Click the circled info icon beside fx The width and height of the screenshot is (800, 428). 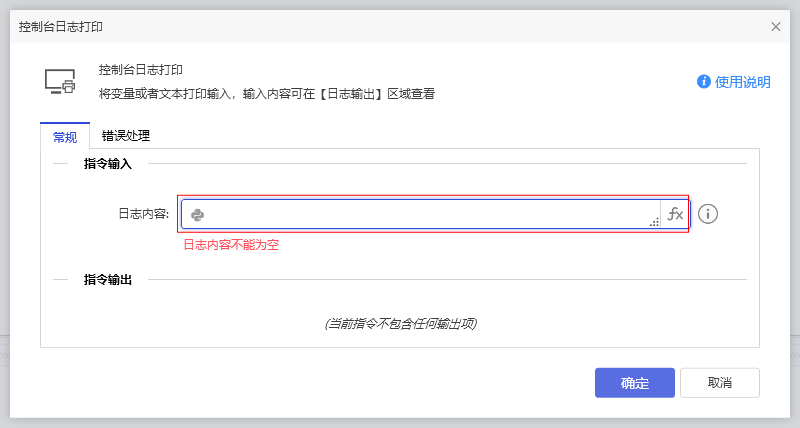(708, 214)
